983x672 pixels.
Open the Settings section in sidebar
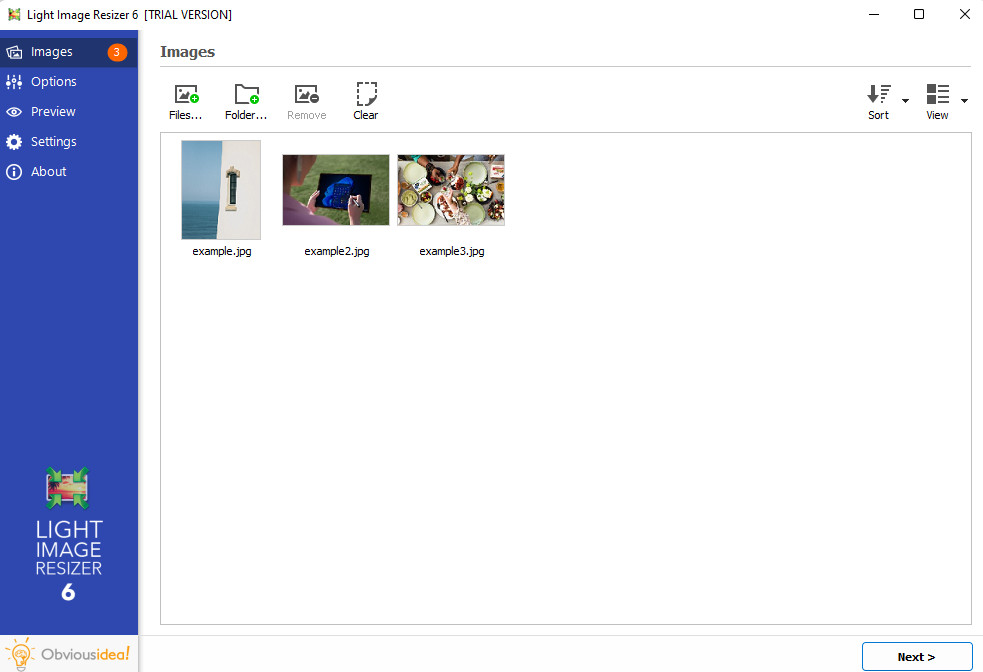click(x=69, y=142)
